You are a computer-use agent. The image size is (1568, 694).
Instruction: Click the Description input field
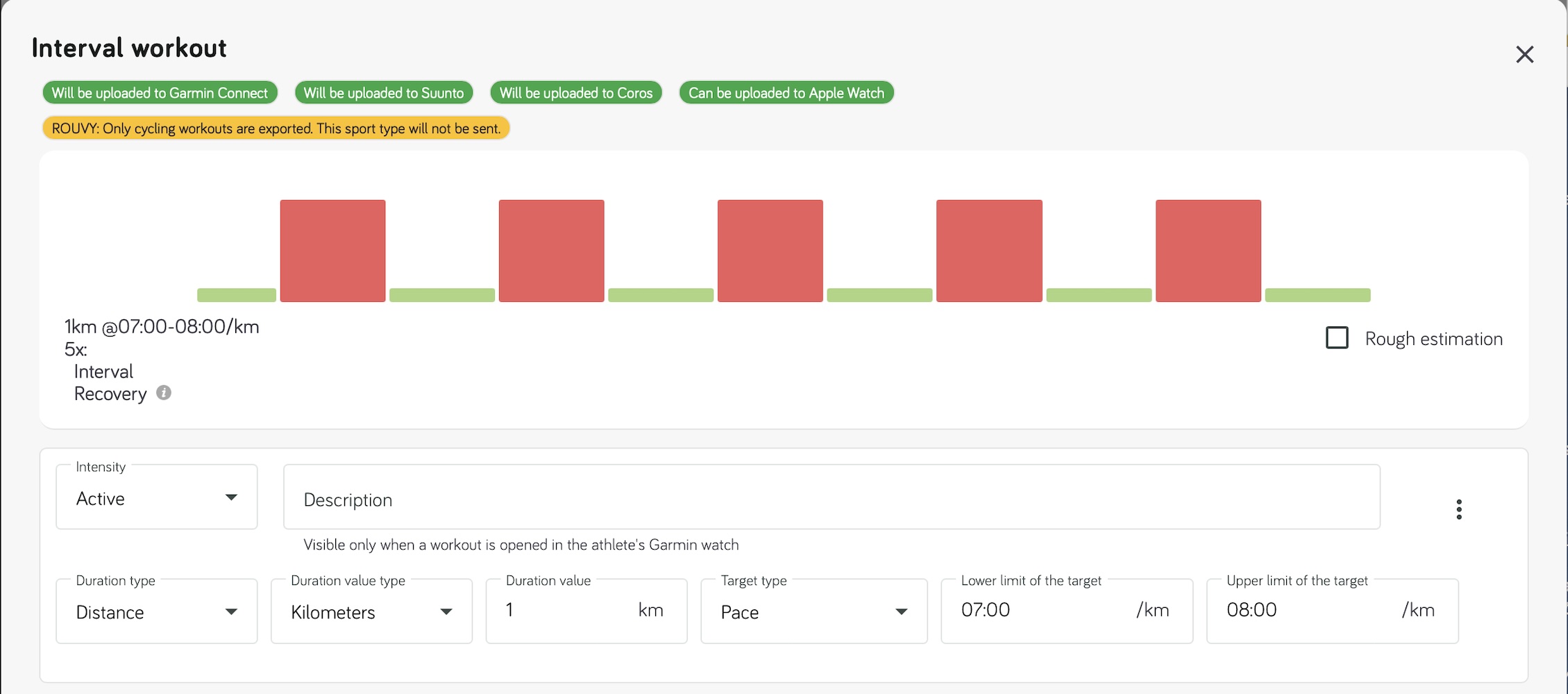click(832, 498)
